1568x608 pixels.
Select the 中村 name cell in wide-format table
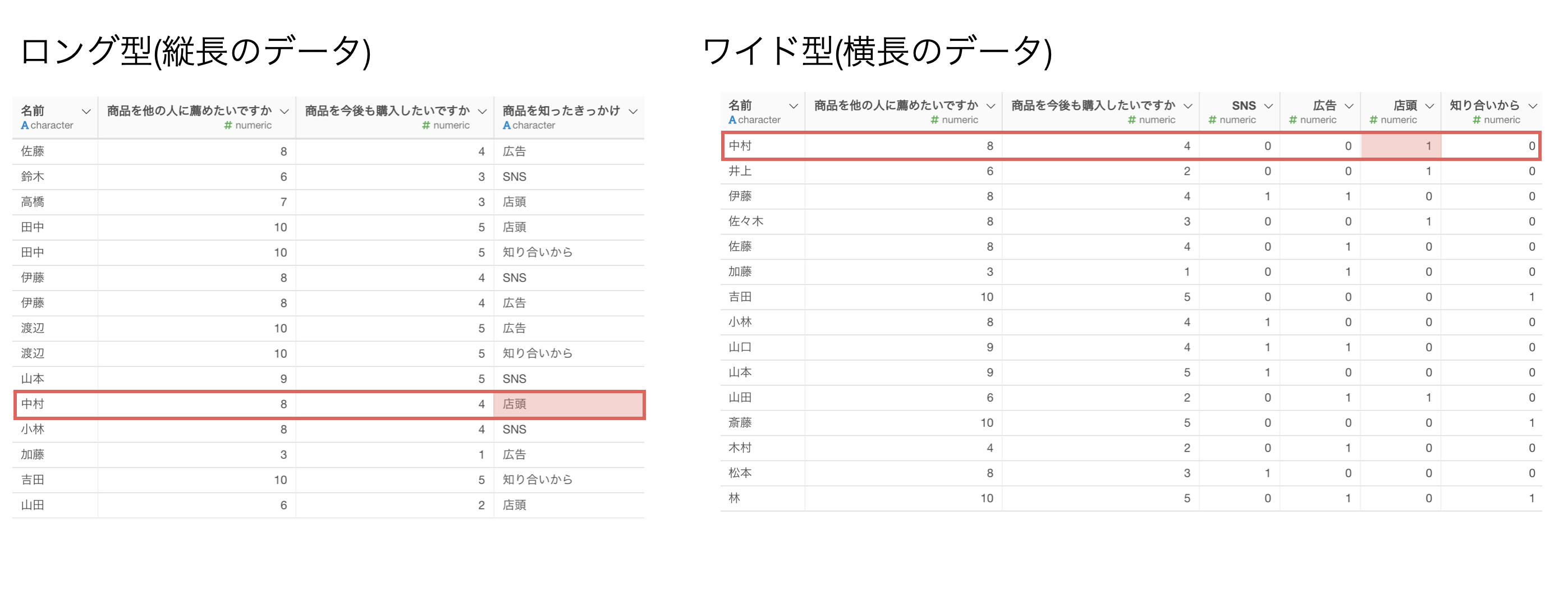[764, 146]
